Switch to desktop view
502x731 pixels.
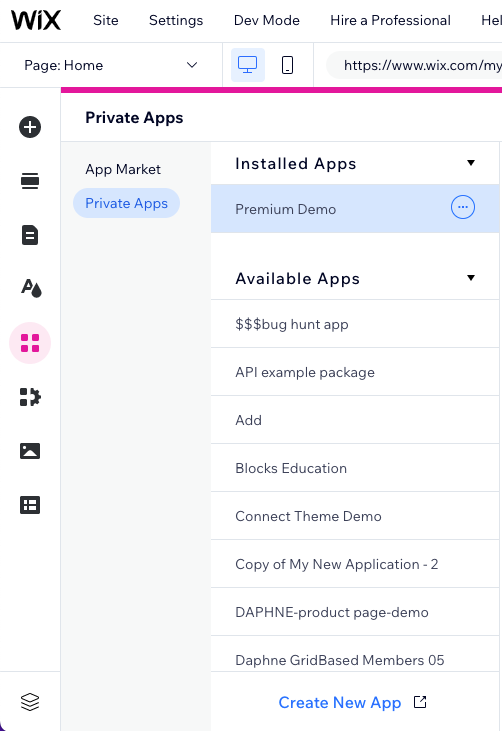tap(248, 65)
